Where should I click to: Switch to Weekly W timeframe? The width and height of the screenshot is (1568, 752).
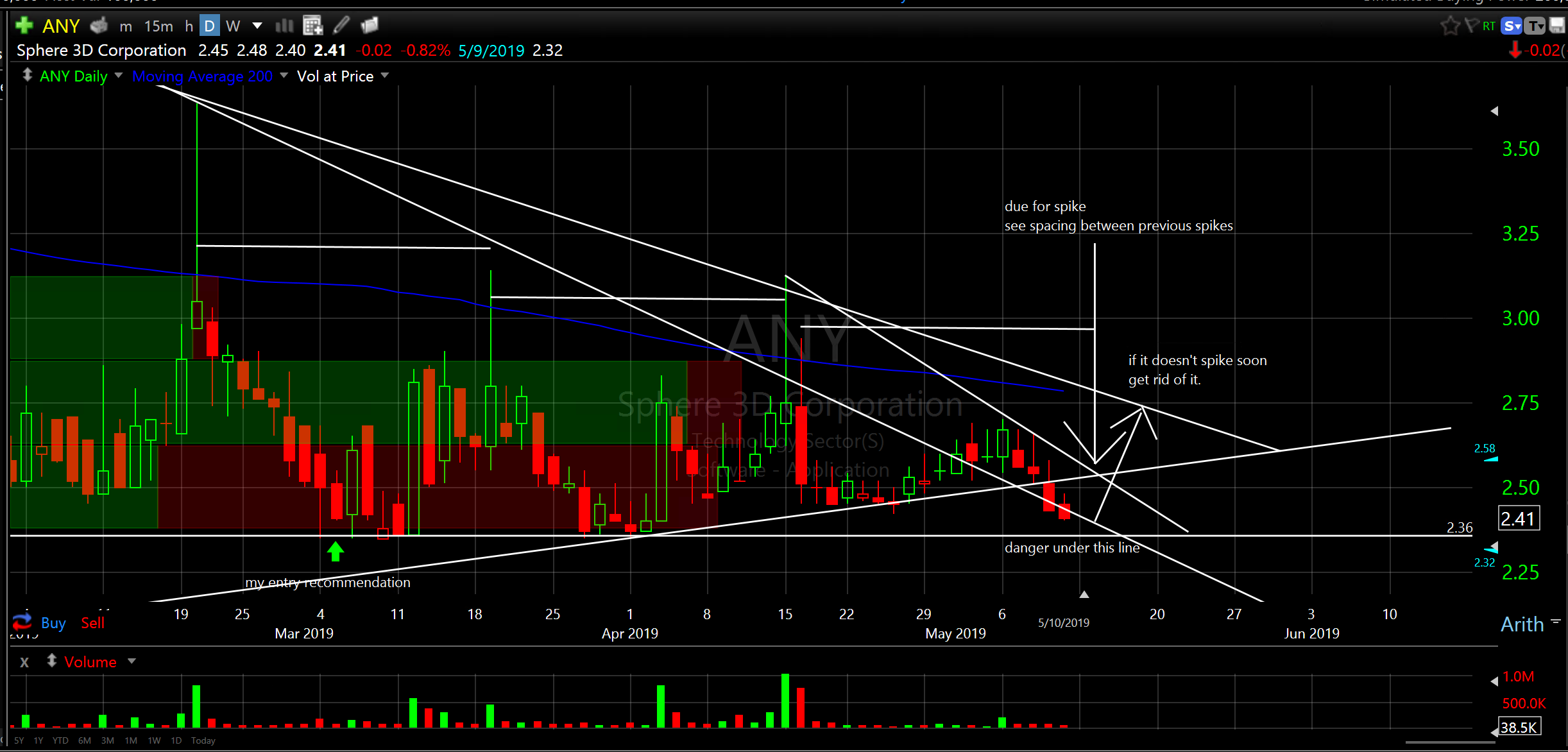[233, 26]
